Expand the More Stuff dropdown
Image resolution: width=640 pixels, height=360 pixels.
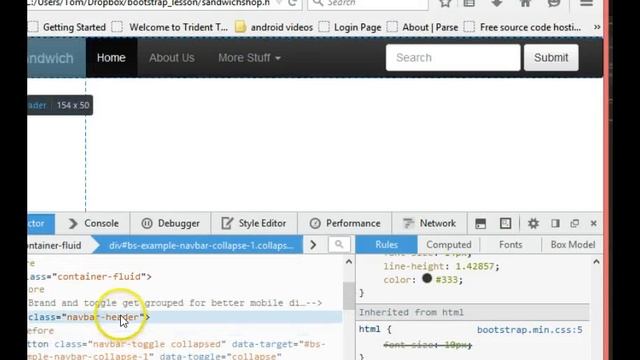pos(249,58)
